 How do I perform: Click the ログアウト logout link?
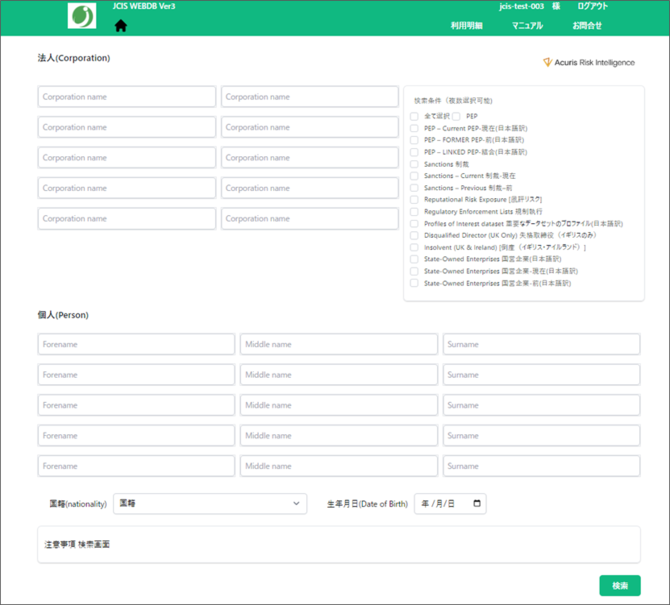(x=592, y=7)
